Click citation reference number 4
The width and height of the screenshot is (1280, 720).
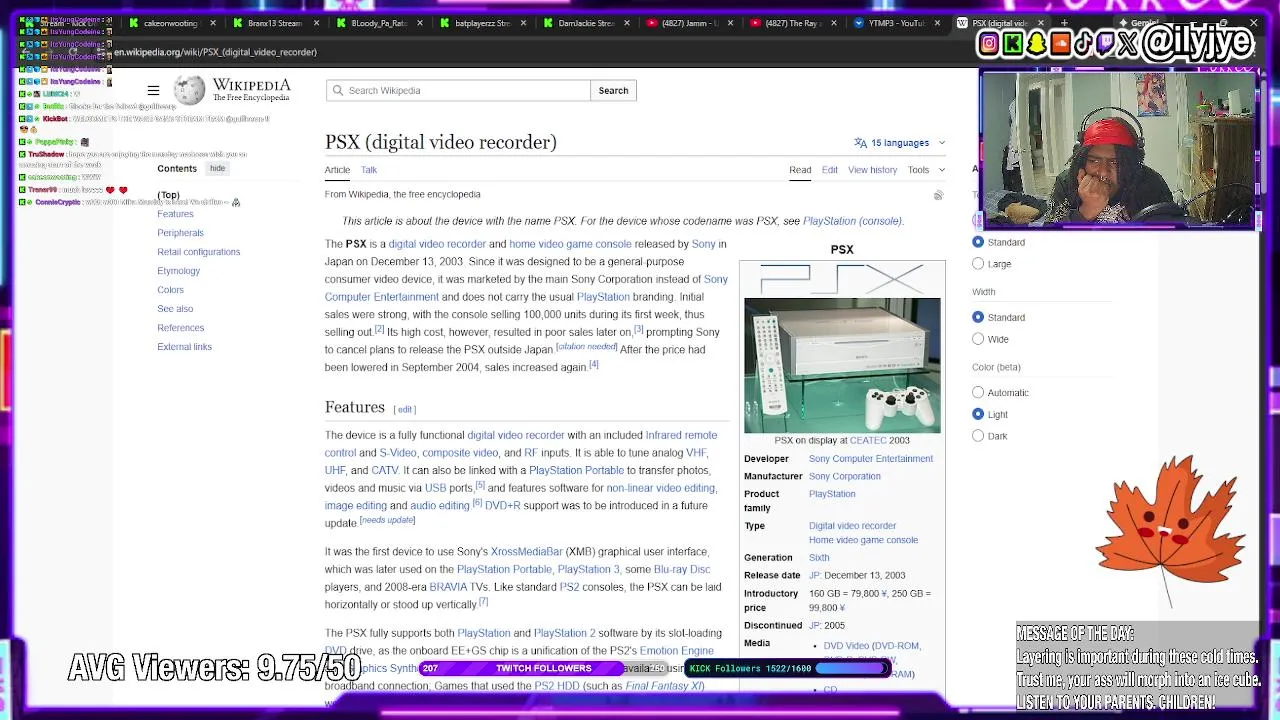click(594, 365)
